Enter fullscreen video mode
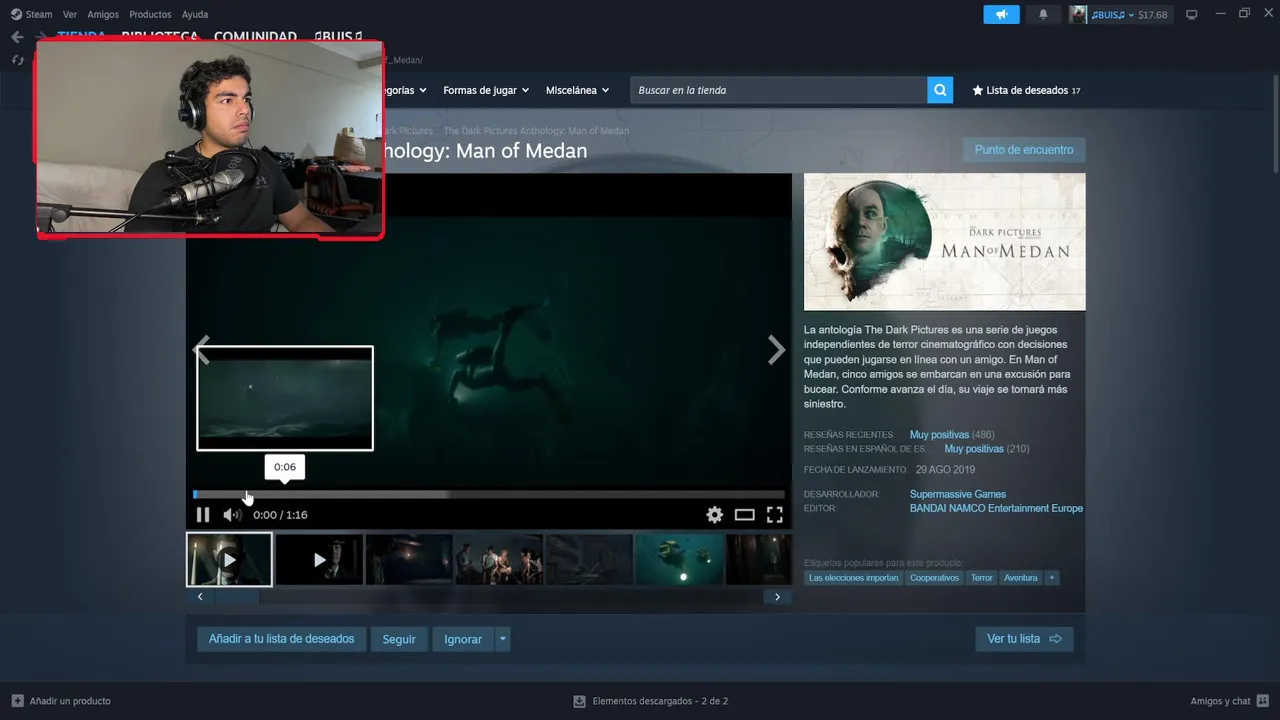Viewport: 1280px width, 720px height. coord(774,515)
